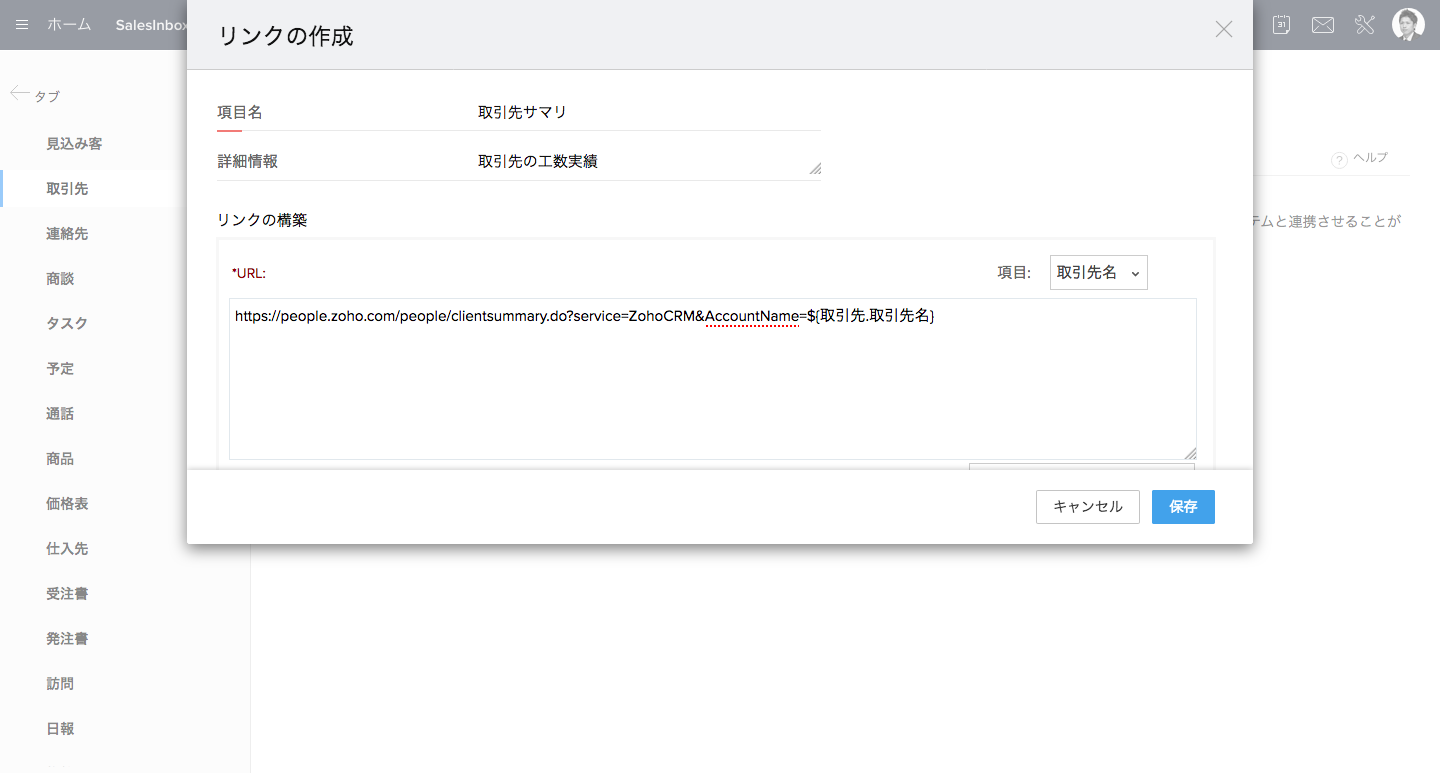Open the 取引先名 field dropdown
This screenshot has height=773, width=1440.
(x=1098, y=272)
